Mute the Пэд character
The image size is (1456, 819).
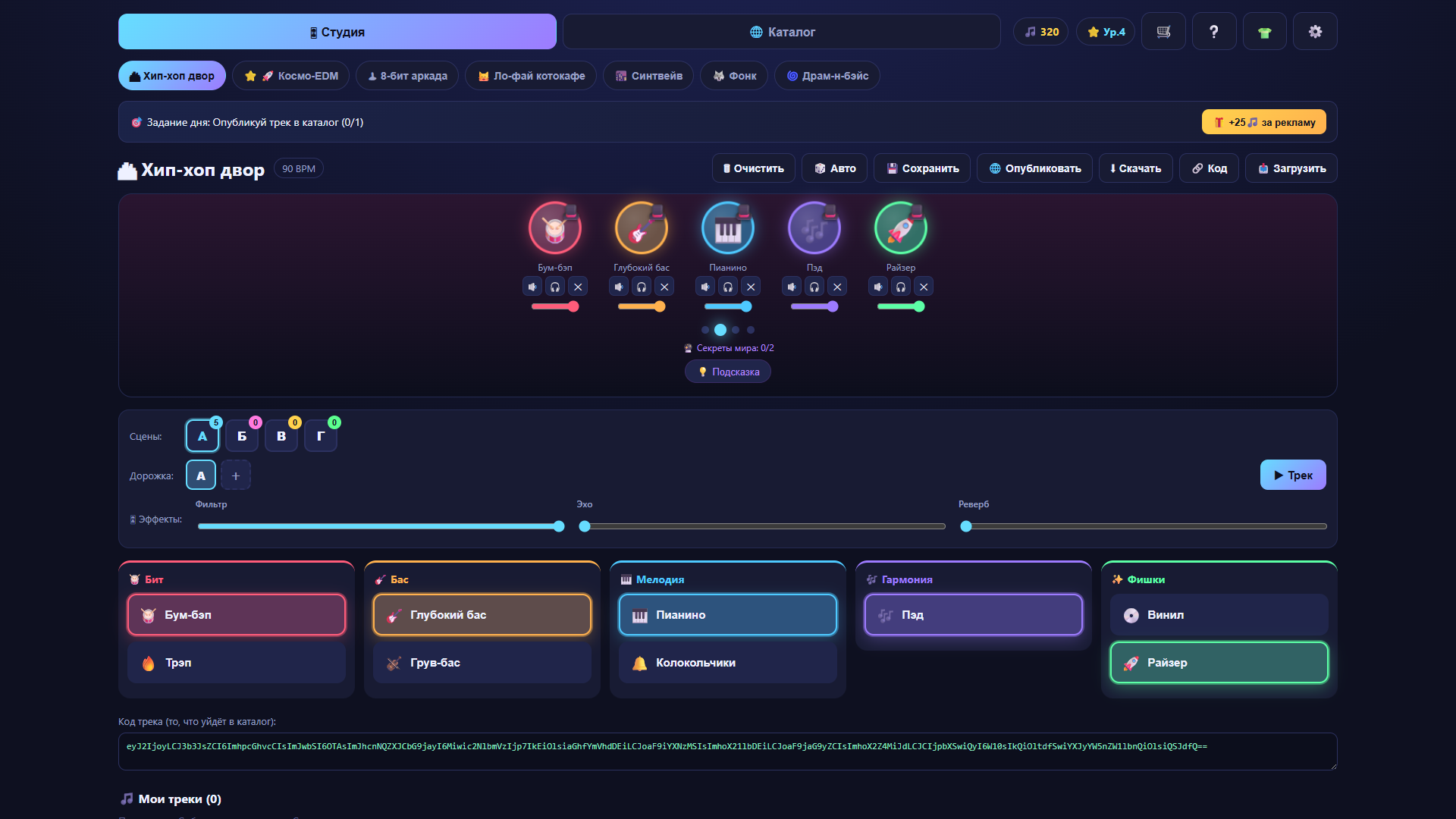(792, 287)
